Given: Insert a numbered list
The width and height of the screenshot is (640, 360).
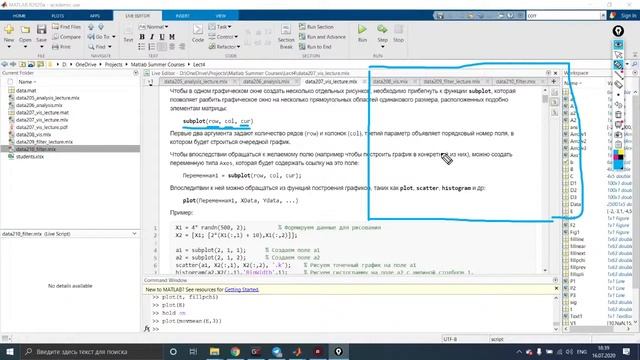Looking at the screenshot, I should coord(152,47).
